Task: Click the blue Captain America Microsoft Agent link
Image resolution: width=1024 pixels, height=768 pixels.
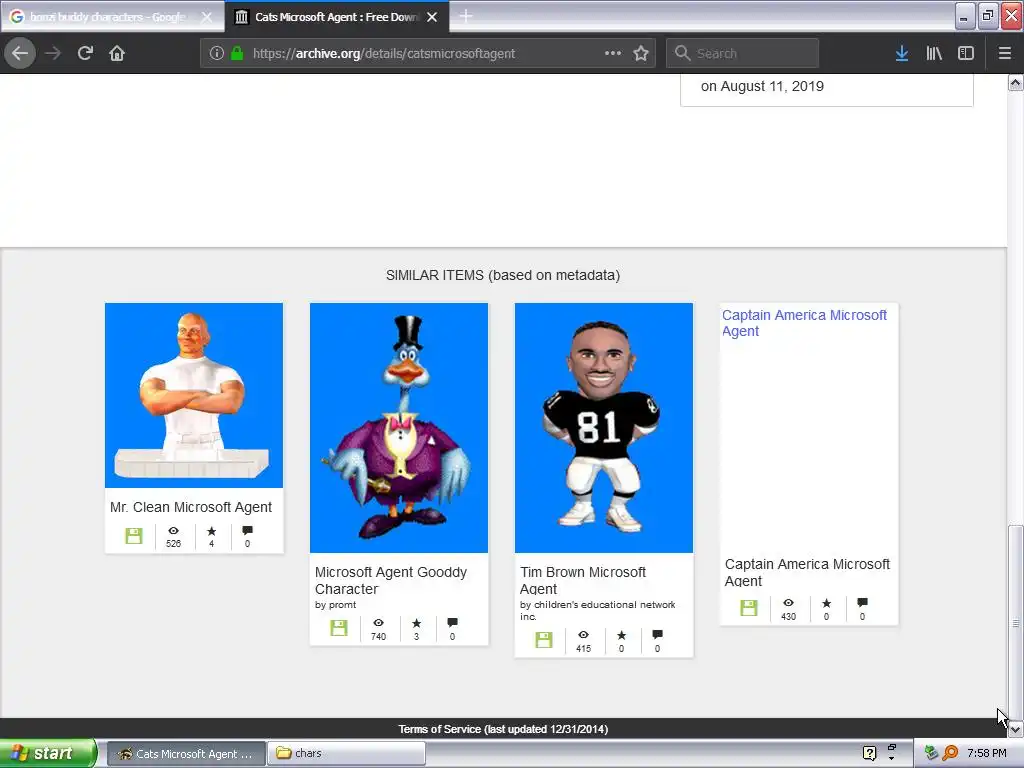Action: [x=804, y=323]
